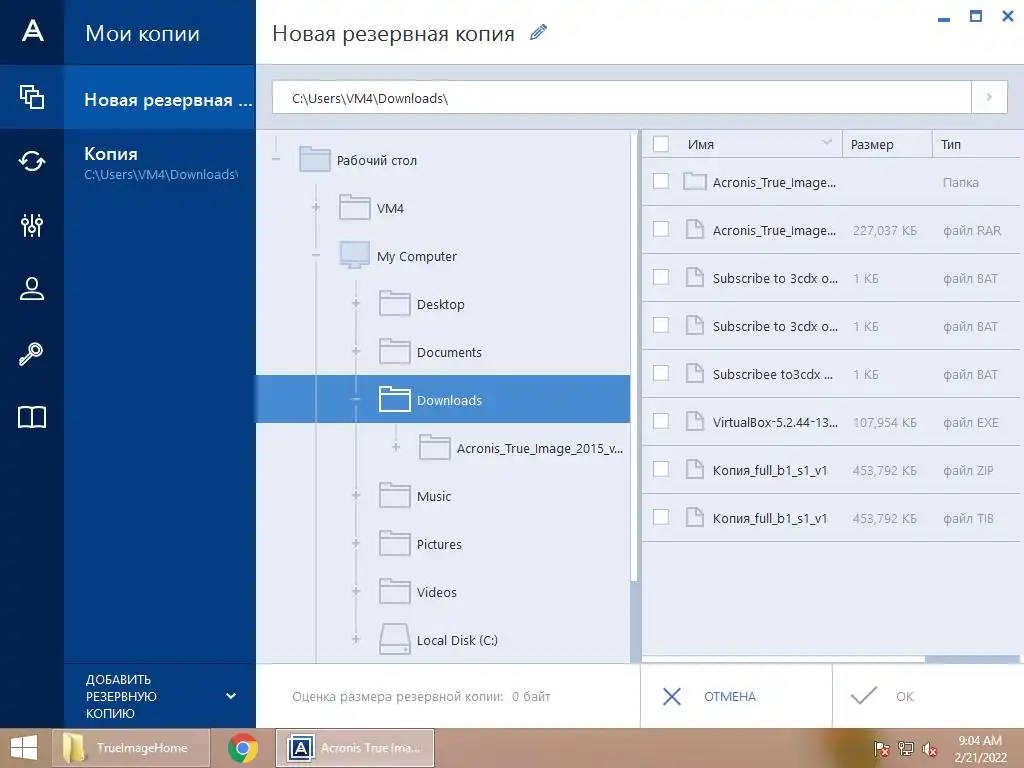Viewport: 1024px width, 768px height.
Task: Click the Action Center flag tray icon
Action: 882,749
